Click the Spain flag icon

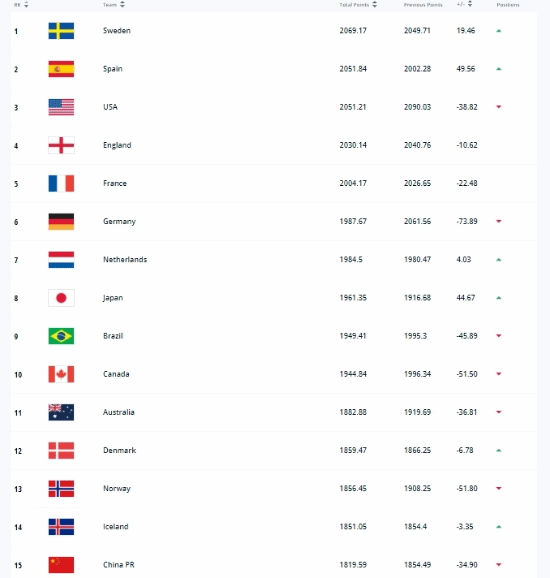(x=61, y=69)
